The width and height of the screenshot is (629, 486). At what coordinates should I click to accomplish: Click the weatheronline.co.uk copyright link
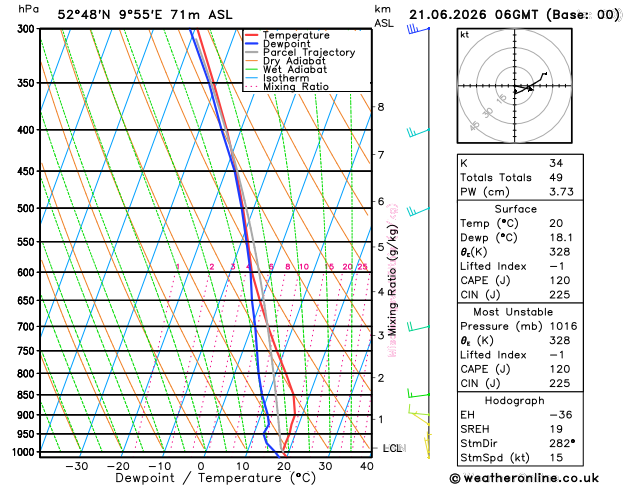pos(524,478)
